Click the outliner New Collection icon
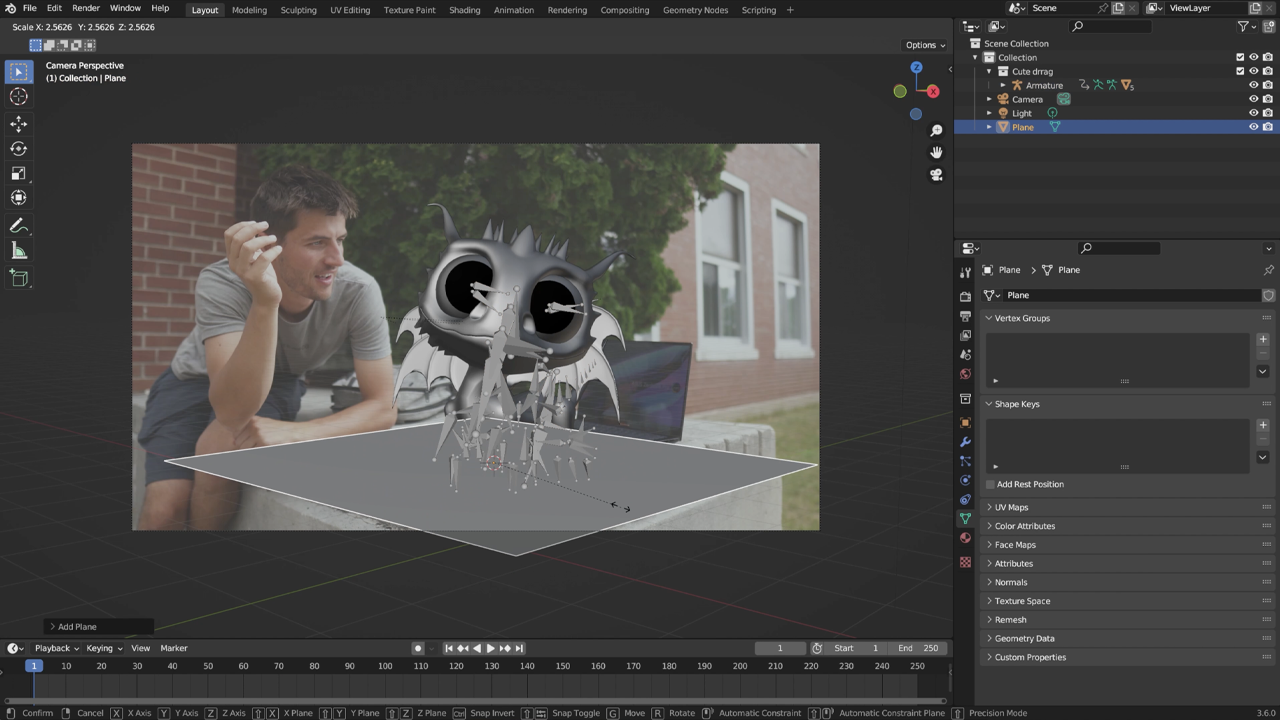 tap(1268, 26)
